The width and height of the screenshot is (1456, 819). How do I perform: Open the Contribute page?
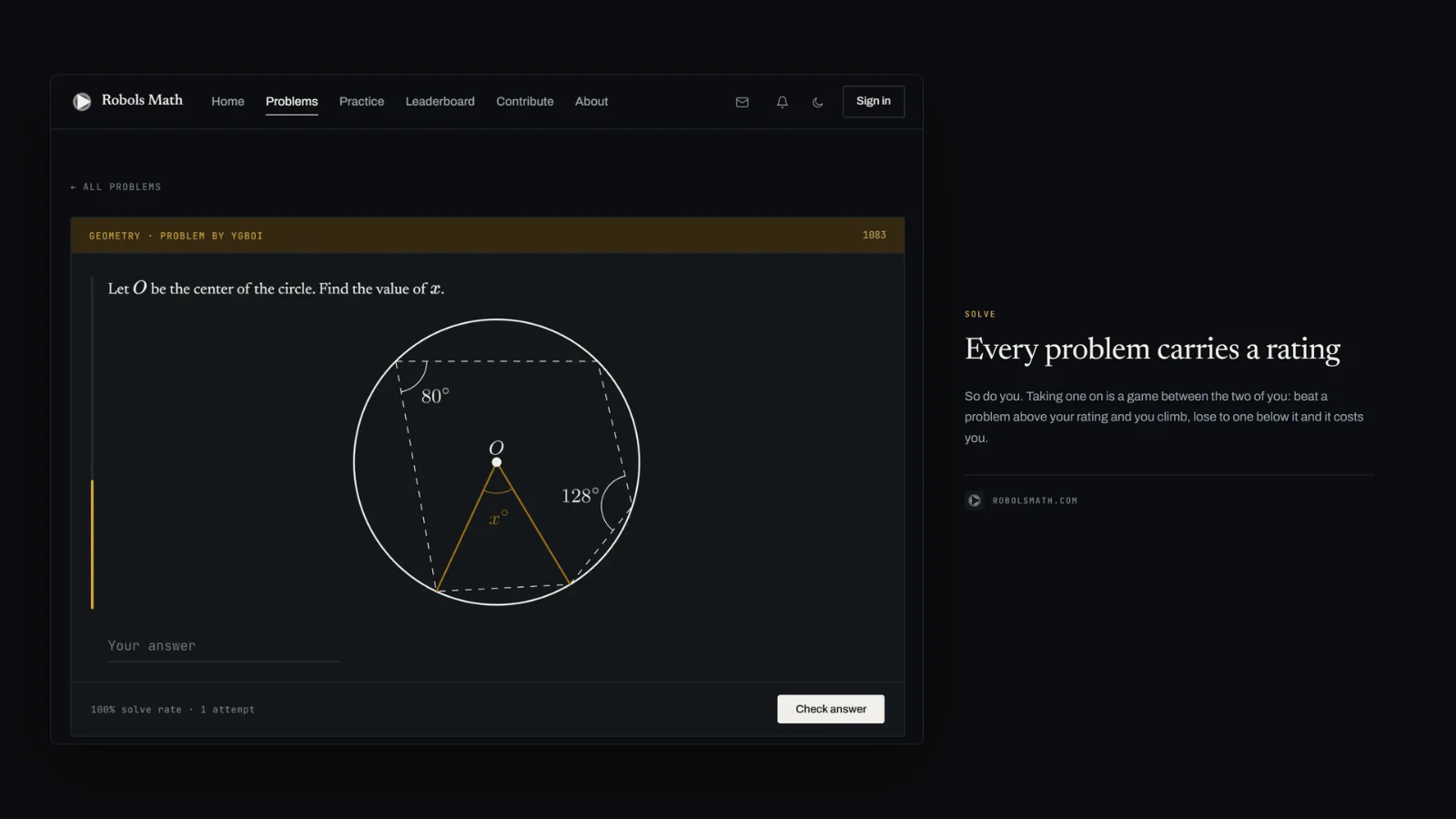click(525, 101)
